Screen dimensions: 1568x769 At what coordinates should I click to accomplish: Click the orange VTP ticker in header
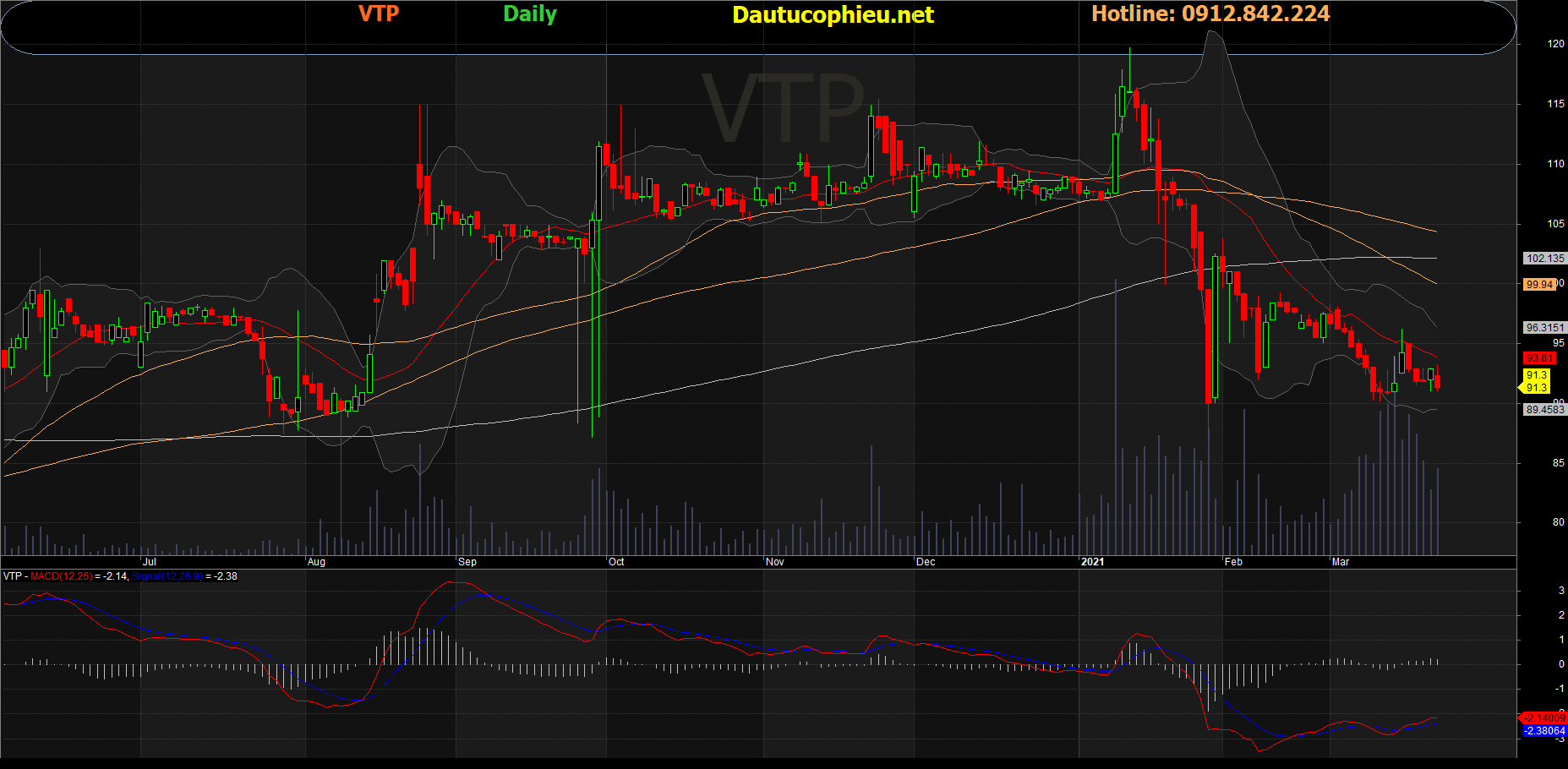tap(378, 14)
